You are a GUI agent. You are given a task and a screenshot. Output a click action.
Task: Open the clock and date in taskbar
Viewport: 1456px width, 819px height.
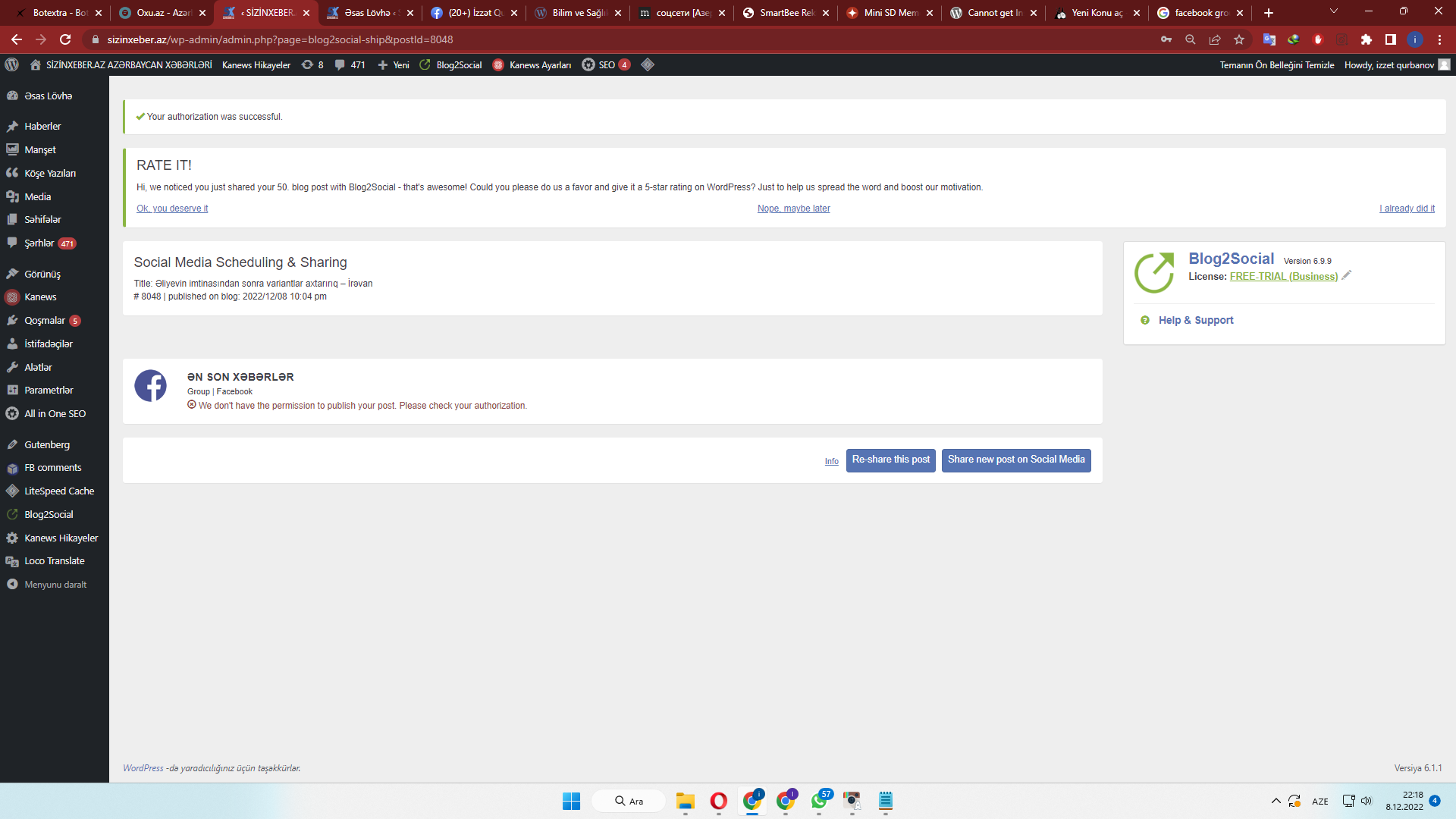click(1404, 801)
